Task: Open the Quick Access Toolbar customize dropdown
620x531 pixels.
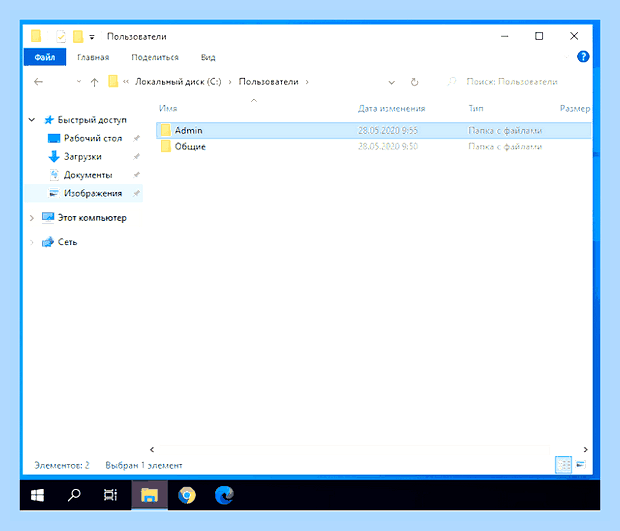Action: coord(92,37)
